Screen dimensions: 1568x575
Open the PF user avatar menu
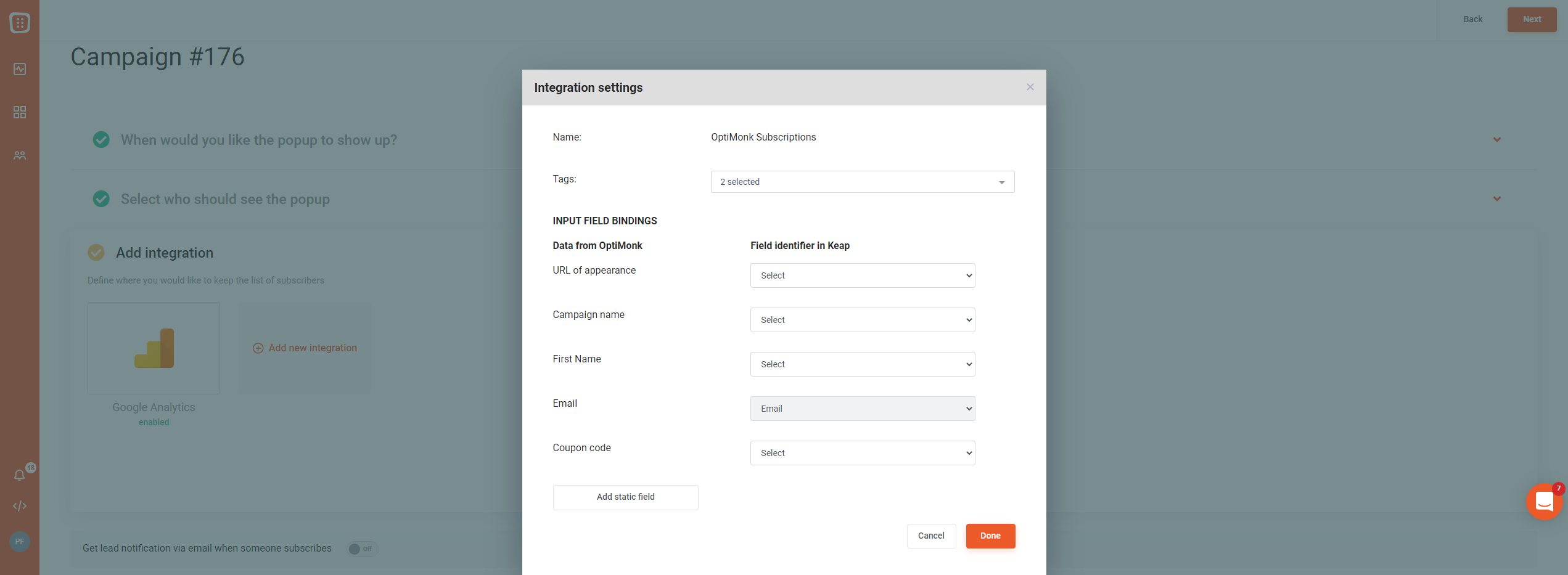pos(20,542)
